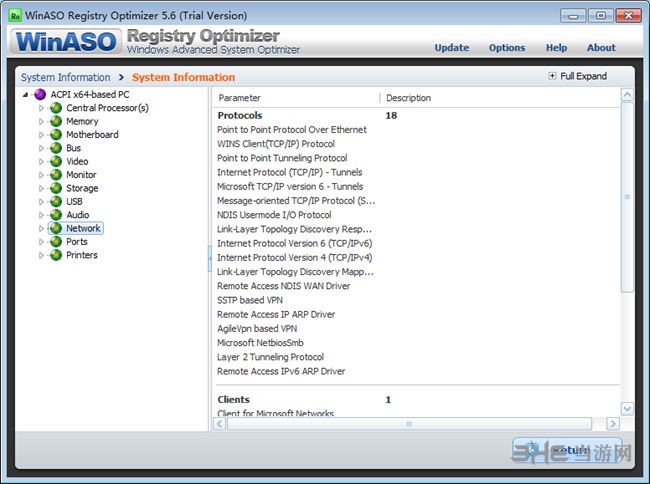Click the Audio globe icon
This screenshot has height=484, width=650.
point(56,215)
